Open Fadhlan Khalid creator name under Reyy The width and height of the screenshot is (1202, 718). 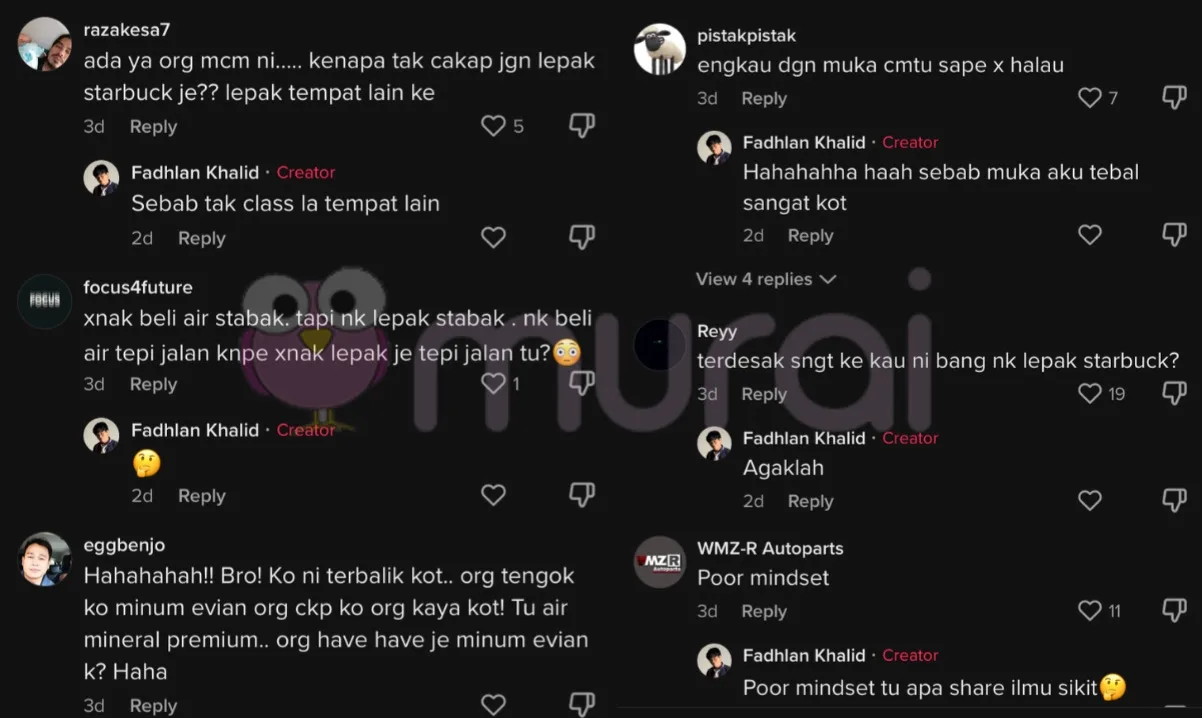click(804, 438)
